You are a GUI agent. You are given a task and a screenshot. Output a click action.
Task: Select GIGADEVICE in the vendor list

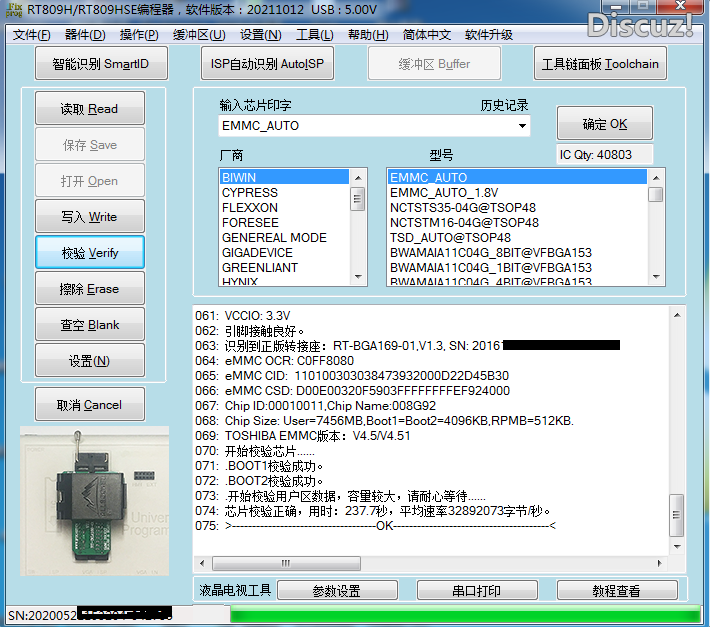tap(284, 252)
